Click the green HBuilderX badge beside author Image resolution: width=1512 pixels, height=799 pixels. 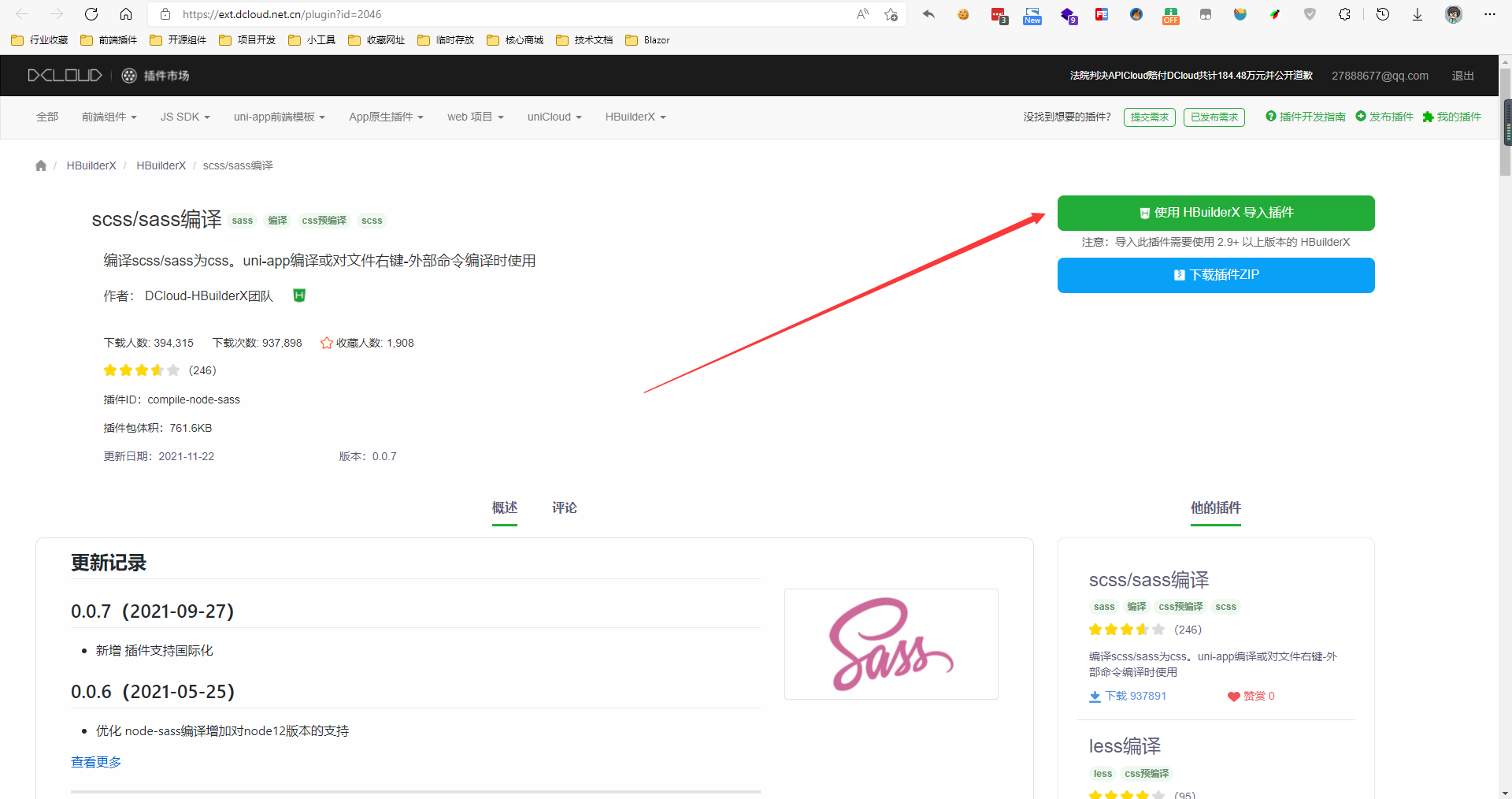pos(299,295)
